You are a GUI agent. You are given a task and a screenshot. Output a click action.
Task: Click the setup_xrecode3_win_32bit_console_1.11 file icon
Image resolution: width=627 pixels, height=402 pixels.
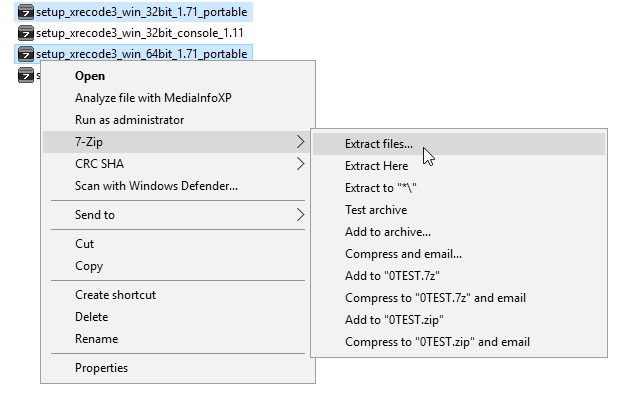click(x=26, y=33)
